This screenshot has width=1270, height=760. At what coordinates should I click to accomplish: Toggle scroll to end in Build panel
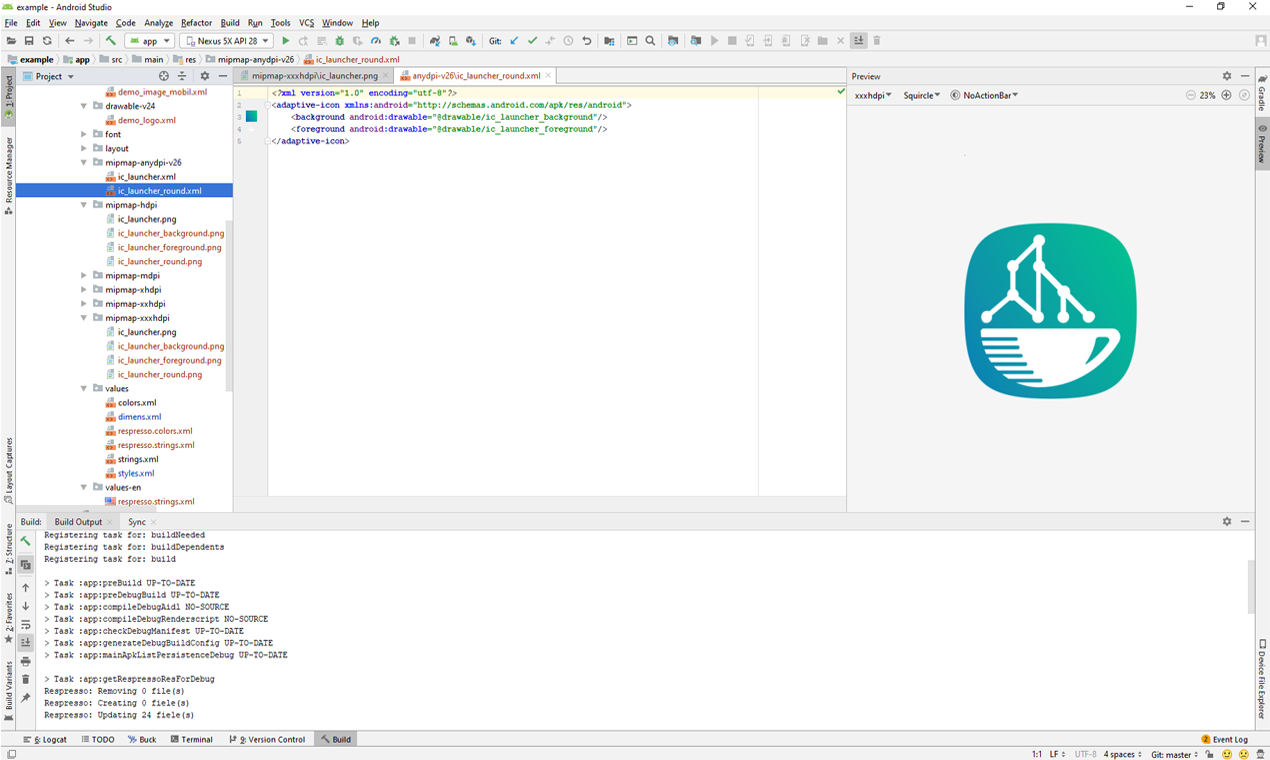[x=26, y=642]
